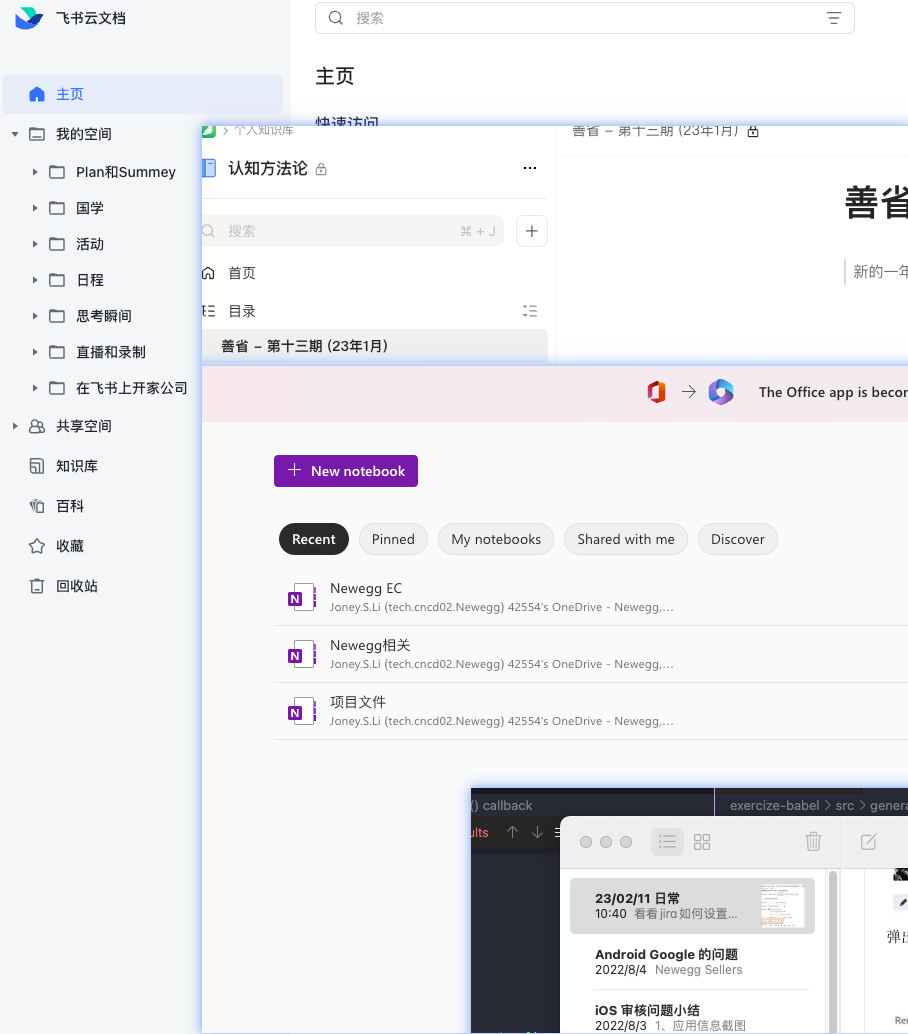Open the Plan和Summey folder
The width and height of the screenshot is (908, 1034).
coord(125,172)
